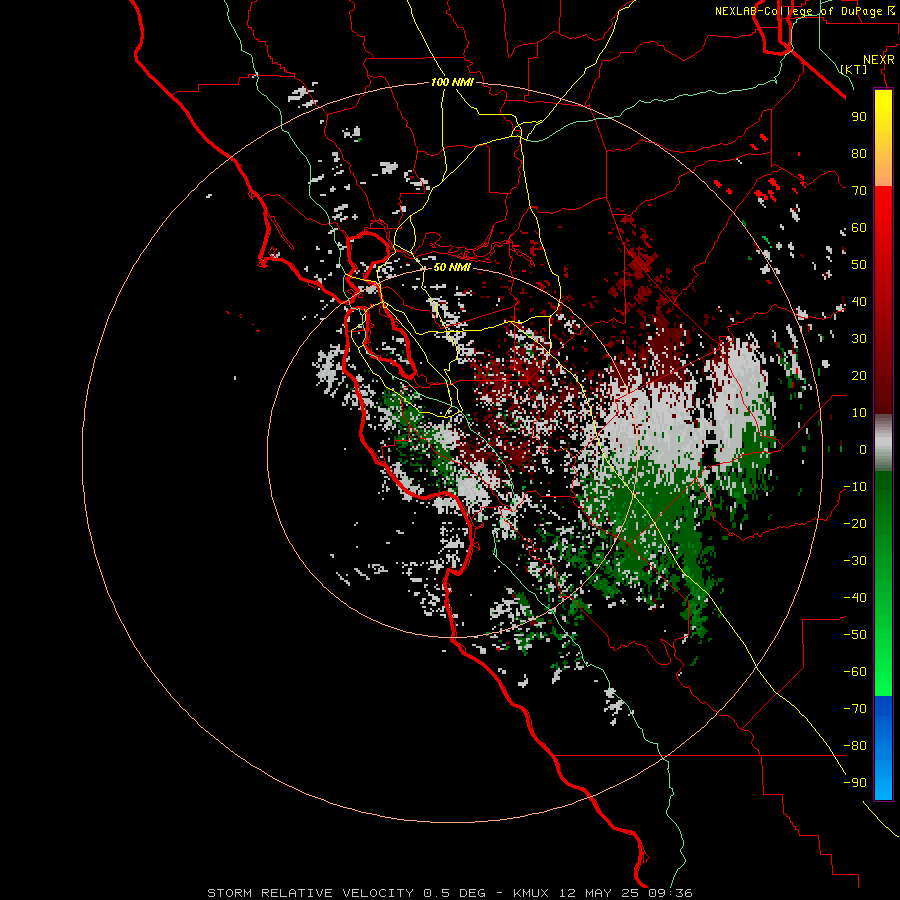Click the "NEXR" label above the color scale
The image size is (900, 900).
[x=879, y=60]
